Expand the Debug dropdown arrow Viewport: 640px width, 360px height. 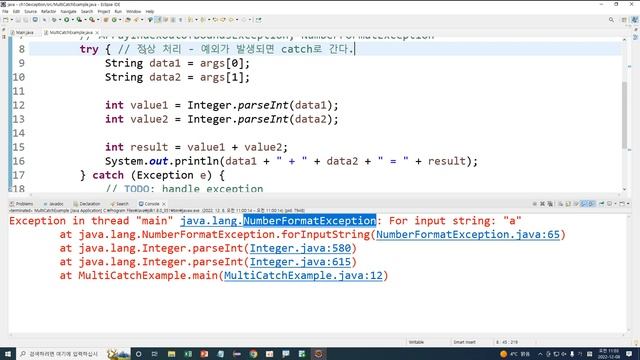(60, 20)
